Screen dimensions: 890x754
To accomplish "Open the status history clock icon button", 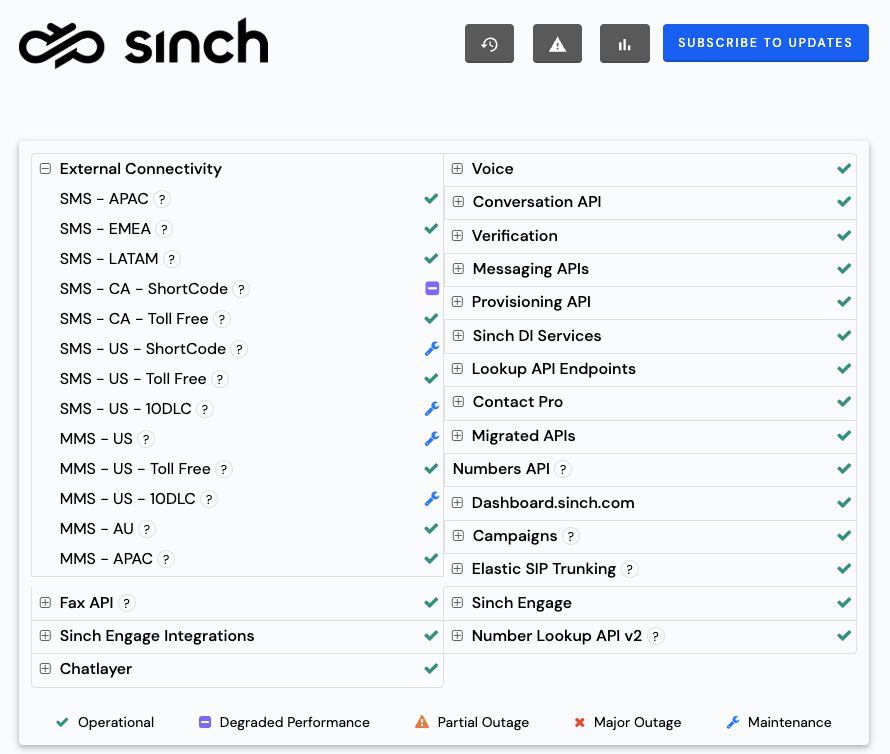I will point(489,43).
